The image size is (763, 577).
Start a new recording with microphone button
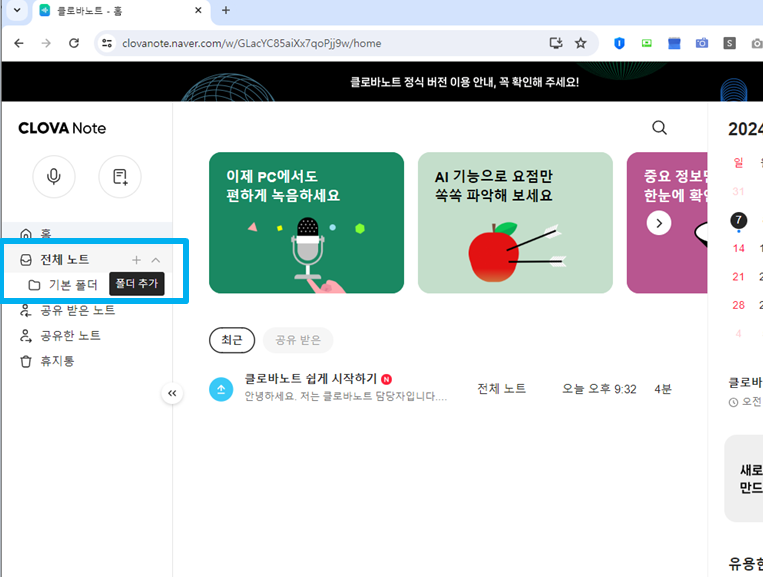click(x=54, y=177)
